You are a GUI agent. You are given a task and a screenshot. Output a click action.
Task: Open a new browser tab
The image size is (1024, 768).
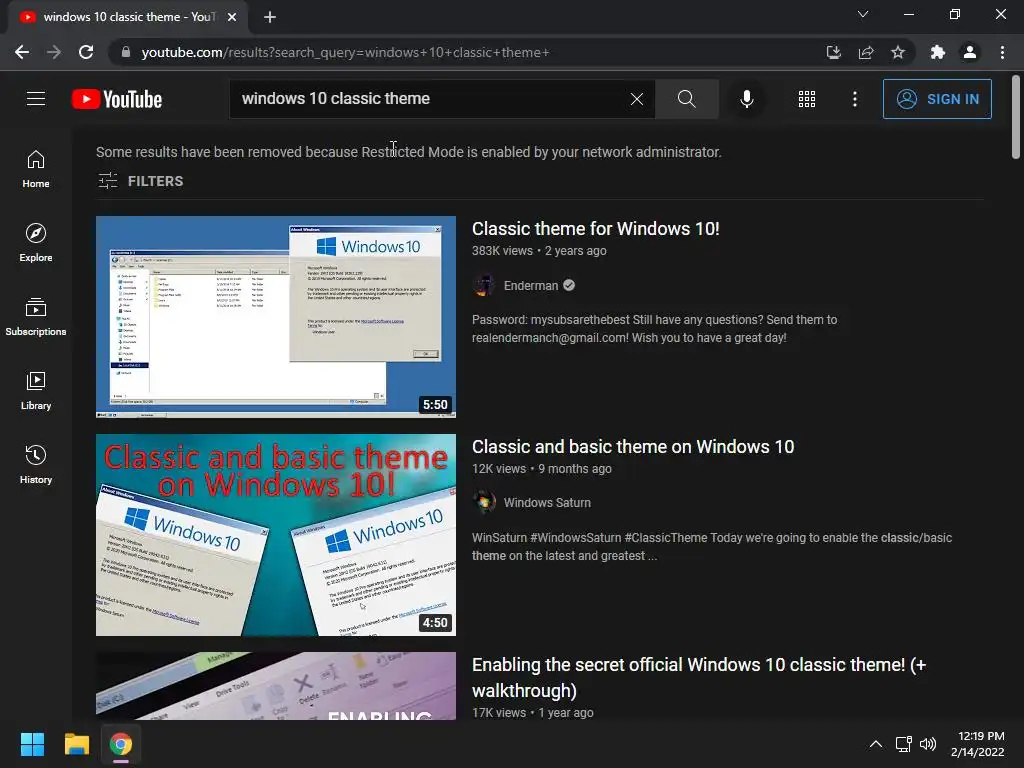point(270,17)
